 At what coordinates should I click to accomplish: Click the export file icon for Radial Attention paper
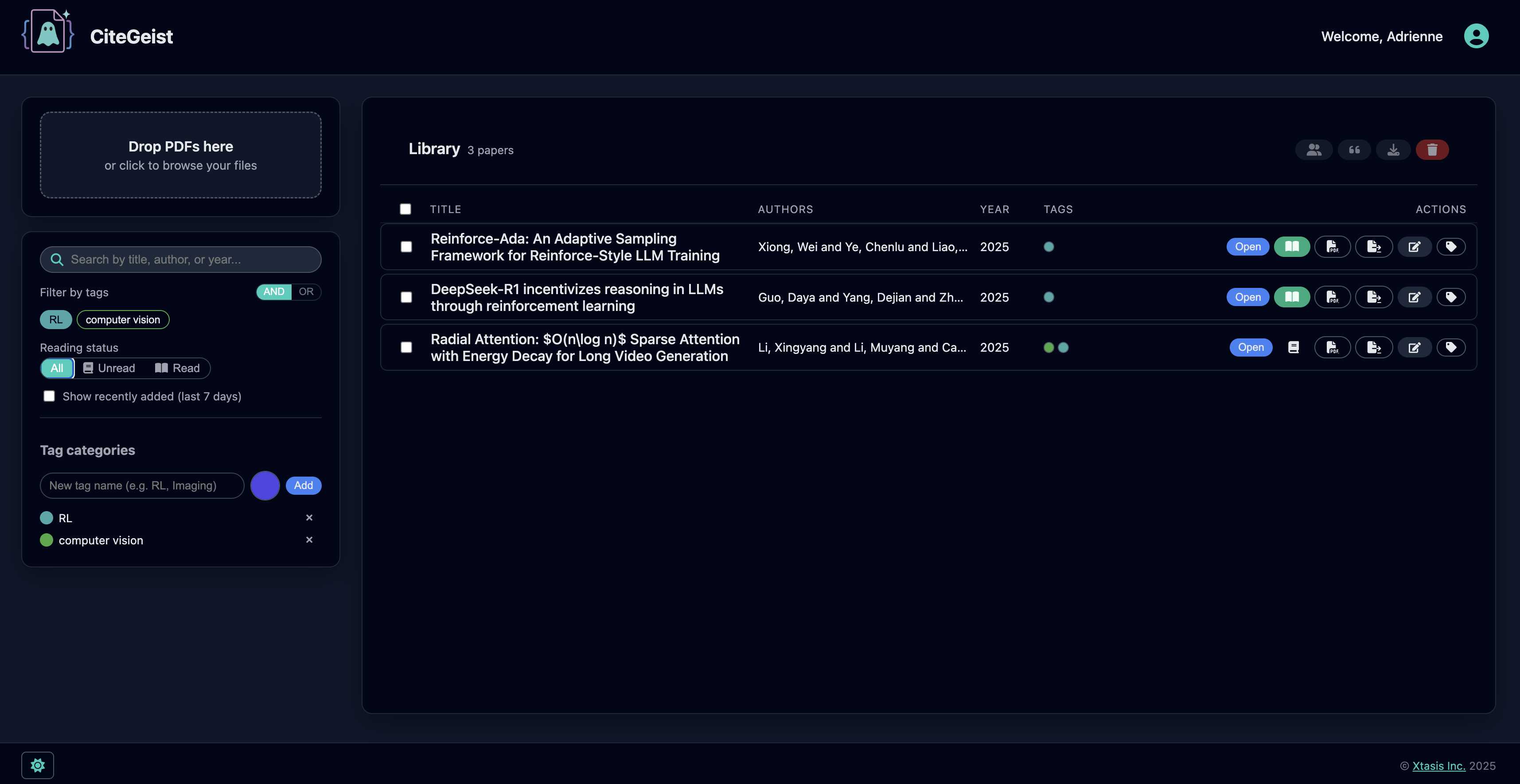1374,347
